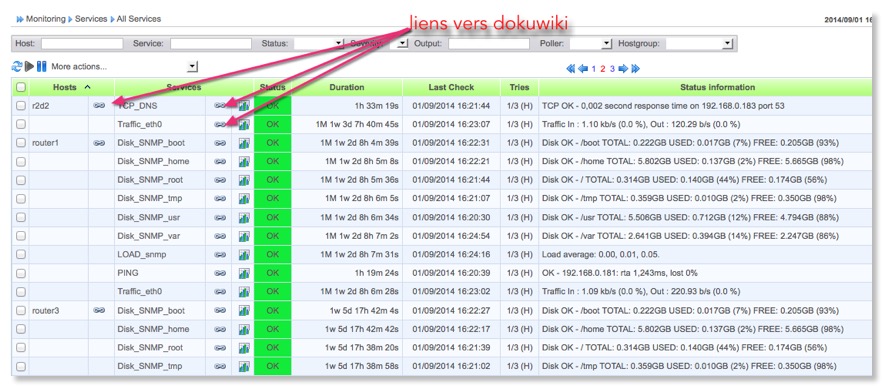
Task: Go to page 3
Action: (612, 69)
